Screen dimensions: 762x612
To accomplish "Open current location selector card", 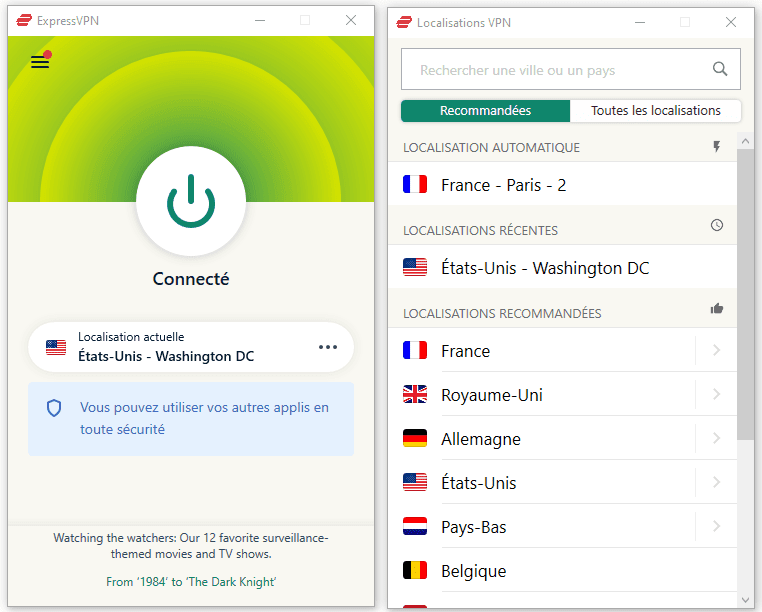I will coord(190,347).
